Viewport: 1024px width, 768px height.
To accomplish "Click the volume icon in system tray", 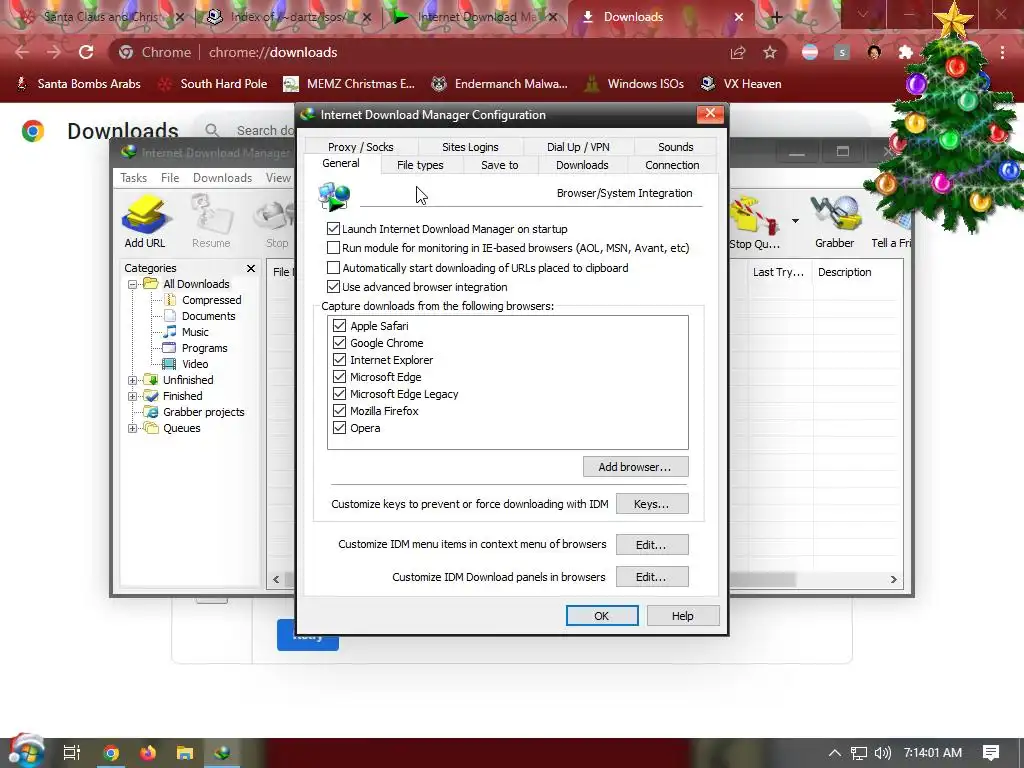I will tap(882, 753).
